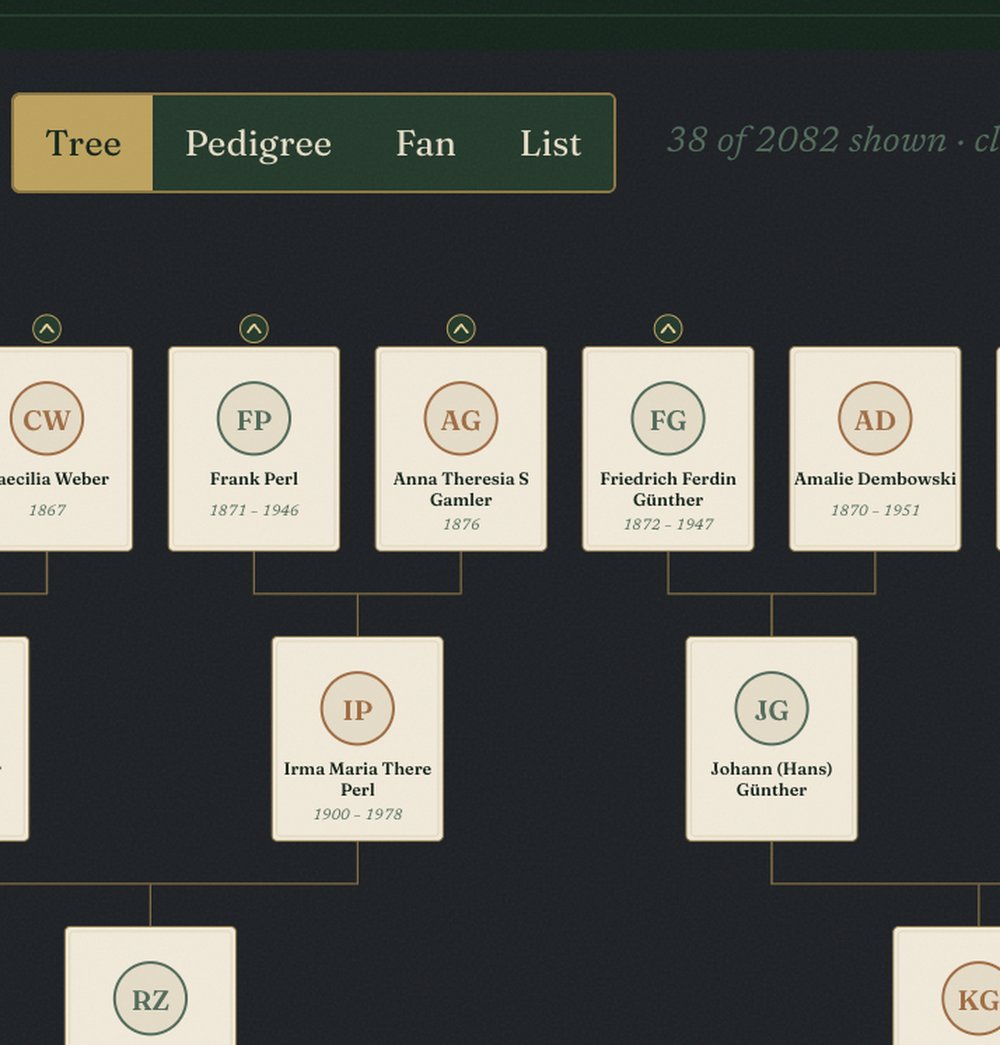Click the FP avatar circle

(254, 419)
